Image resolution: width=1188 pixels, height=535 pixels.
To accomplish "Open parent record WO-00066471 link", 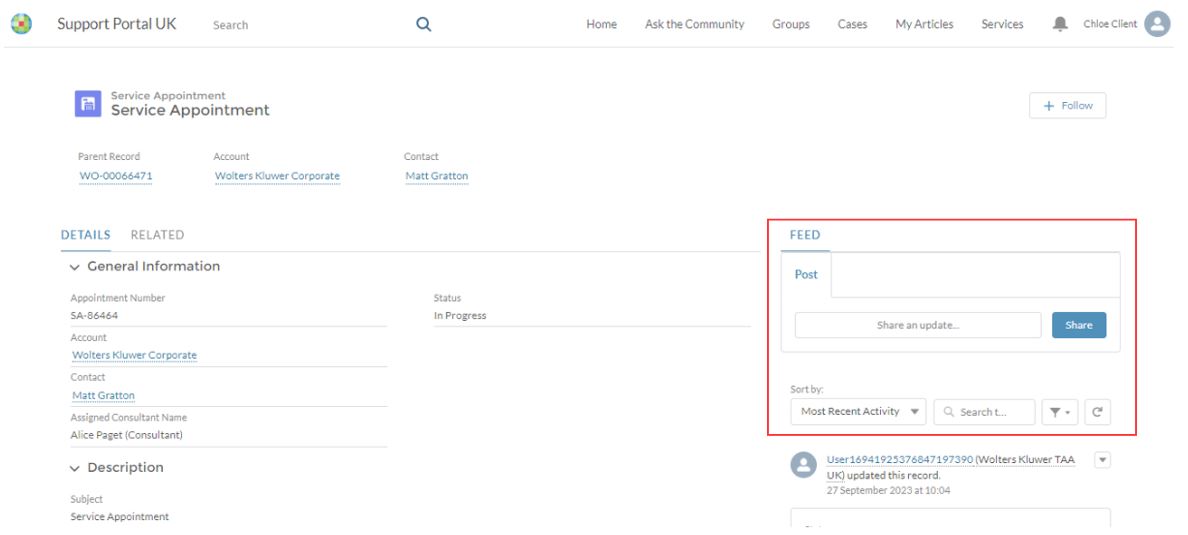I will point(116,177).
